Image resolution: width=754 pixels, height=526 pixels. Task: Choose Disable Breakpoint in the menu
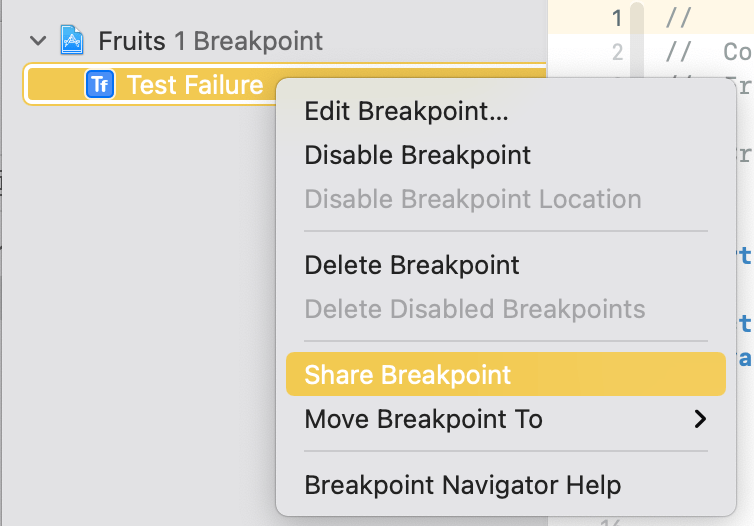pyautogui.click(x=417, y=155)
